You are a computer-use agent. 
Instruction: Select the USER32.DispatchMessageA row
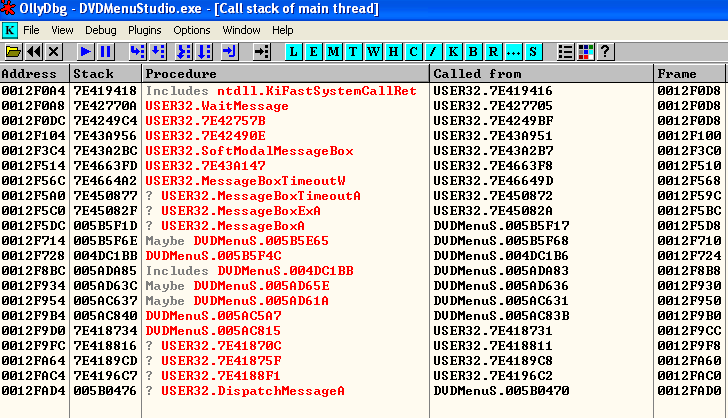click(253, 391)
